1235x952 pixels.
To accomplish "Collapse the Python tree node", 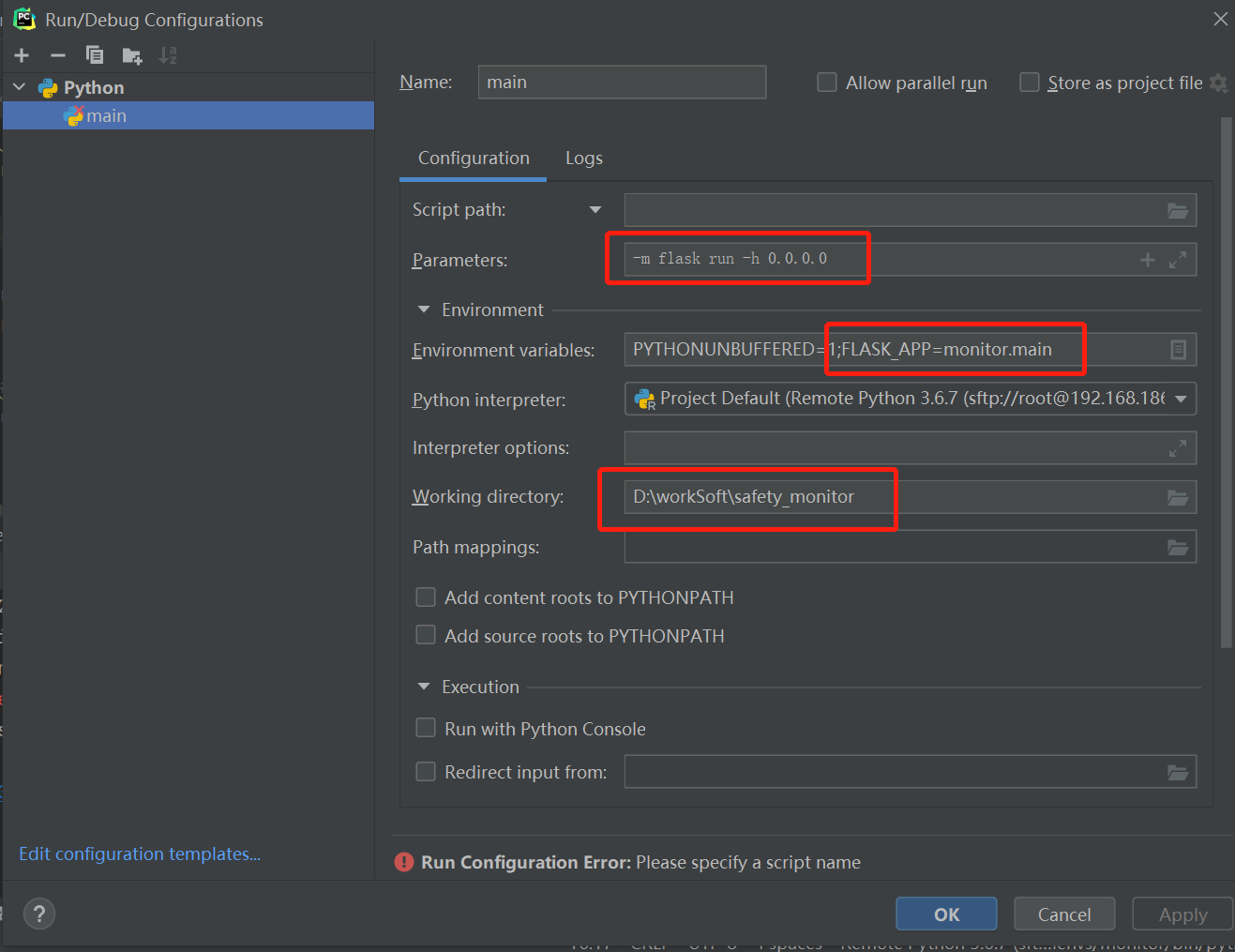I will (20, 86).
